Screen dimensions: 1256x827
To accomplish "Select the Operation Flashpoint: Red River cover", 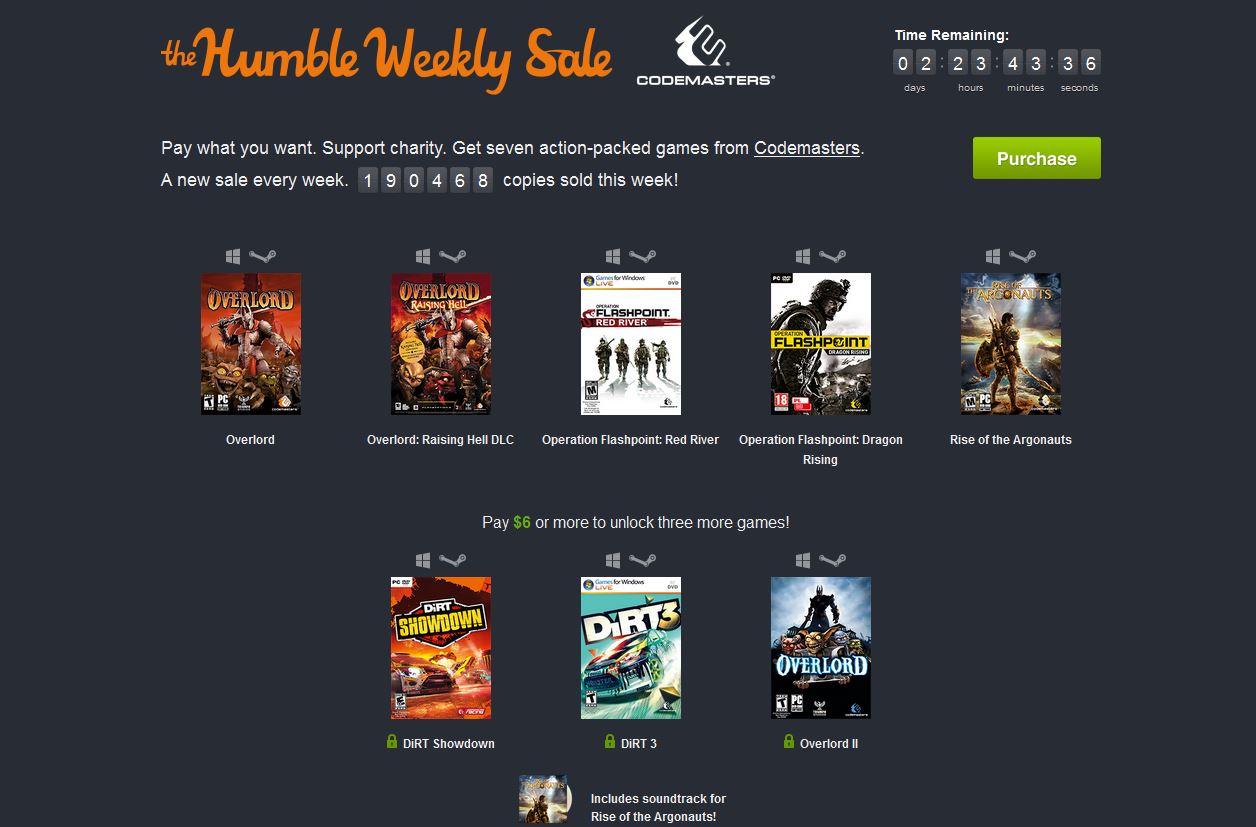I will (x=631, y=344).
